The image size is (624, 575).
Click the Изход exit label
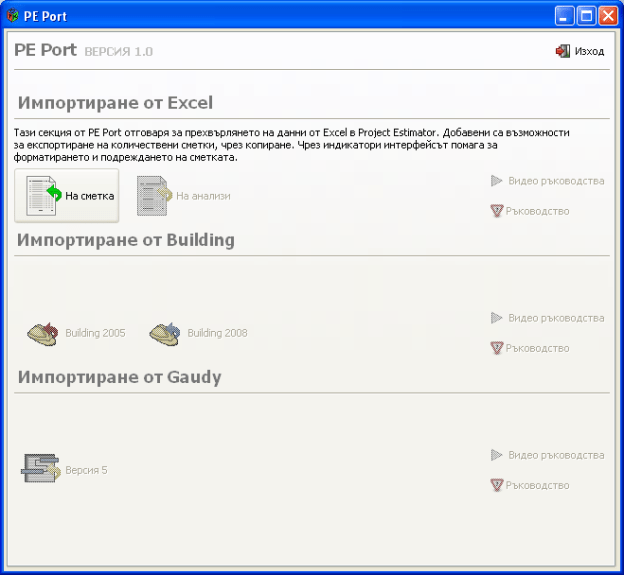pos(589,51)
